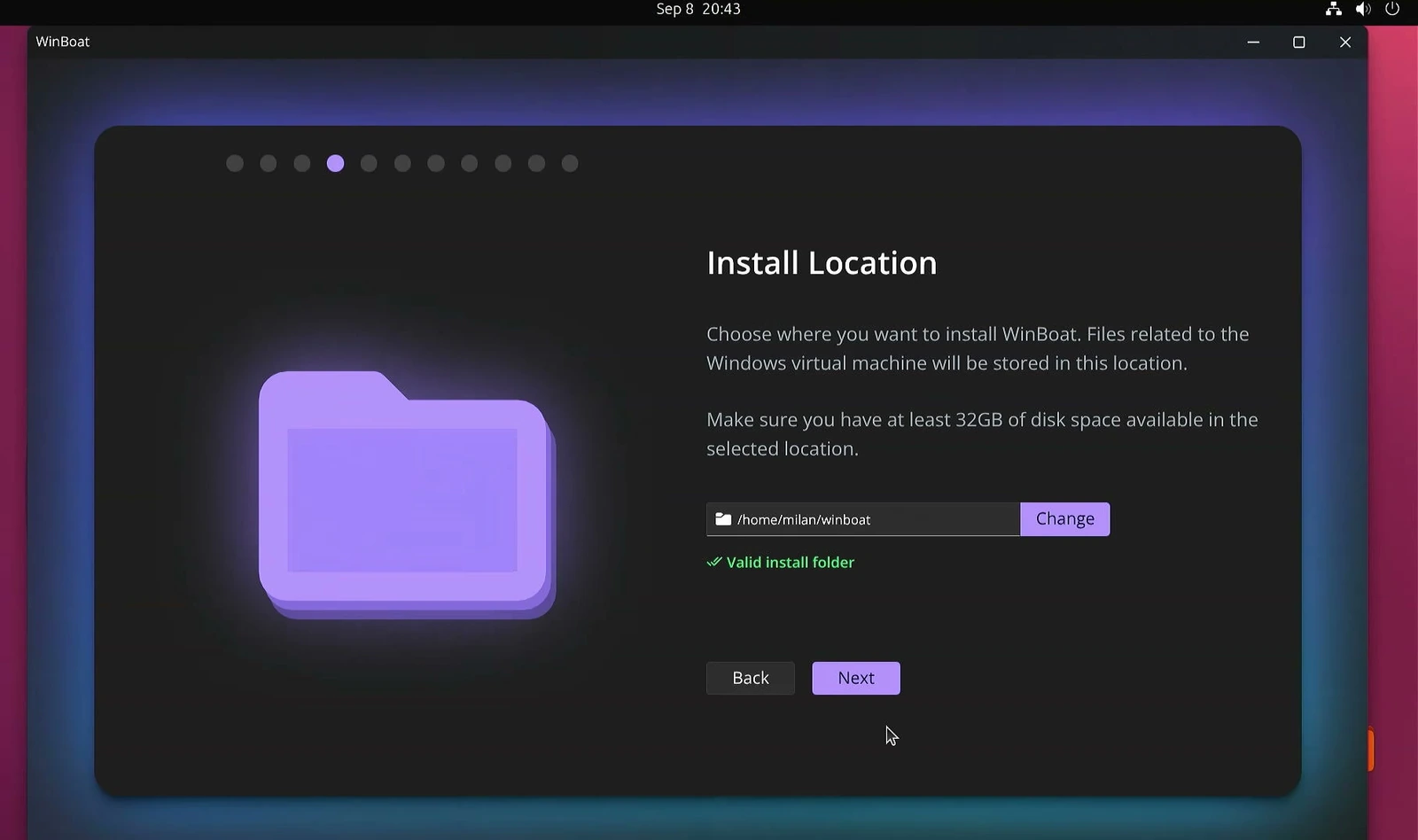Click the small folder icon in path field
The height and width of the screenshot is (840, 1418).
[723, 519]
